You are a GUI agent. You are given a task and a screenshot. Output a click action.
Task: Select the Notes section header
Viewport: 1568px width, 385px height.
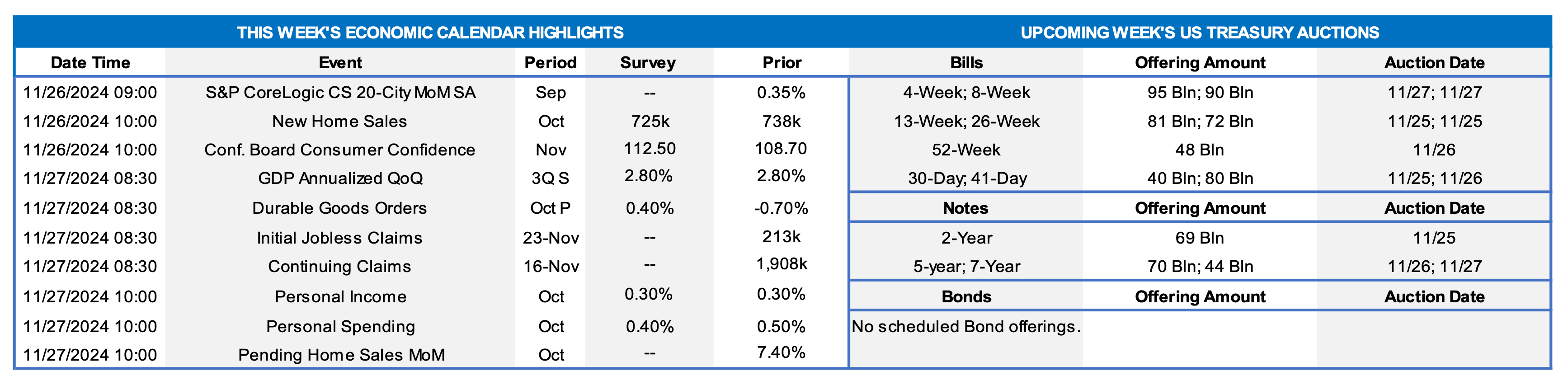(x=965, y=209)
